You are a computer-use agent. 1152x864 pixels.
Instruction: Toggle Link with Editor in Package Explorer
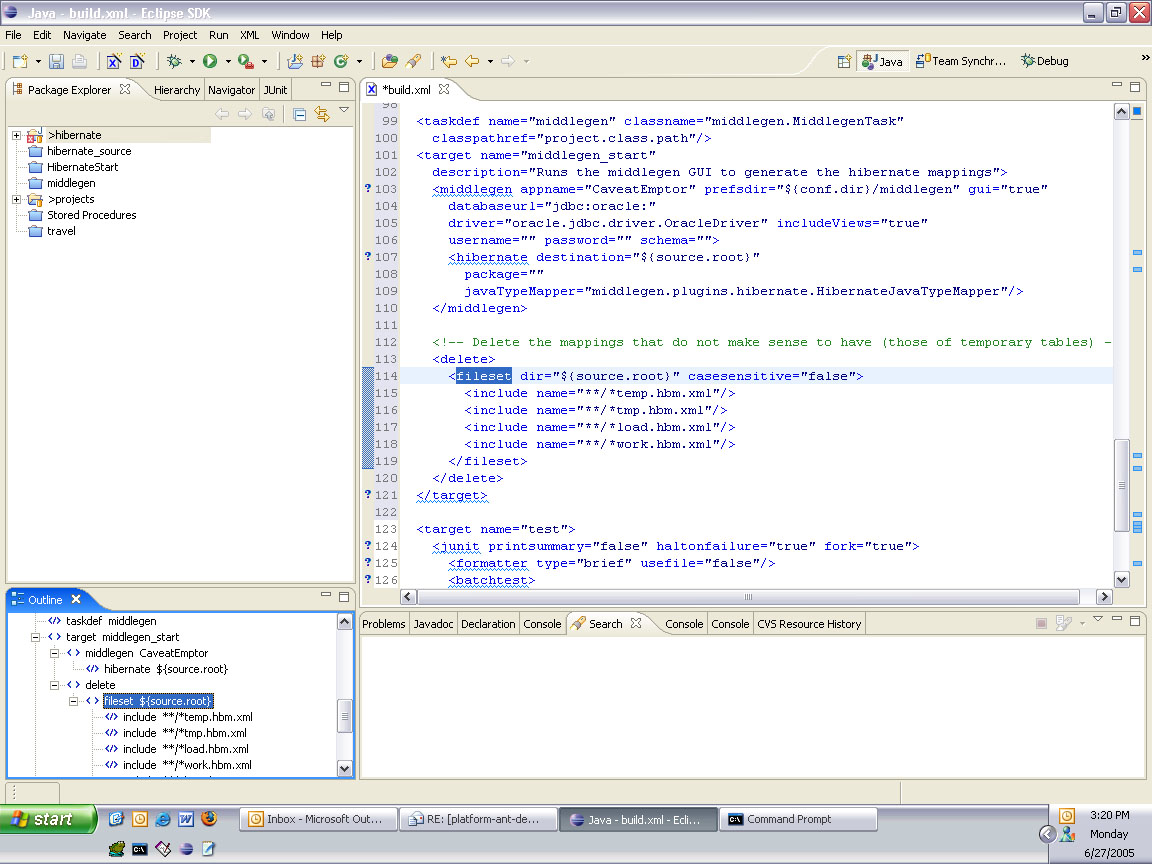click(321, 114)
